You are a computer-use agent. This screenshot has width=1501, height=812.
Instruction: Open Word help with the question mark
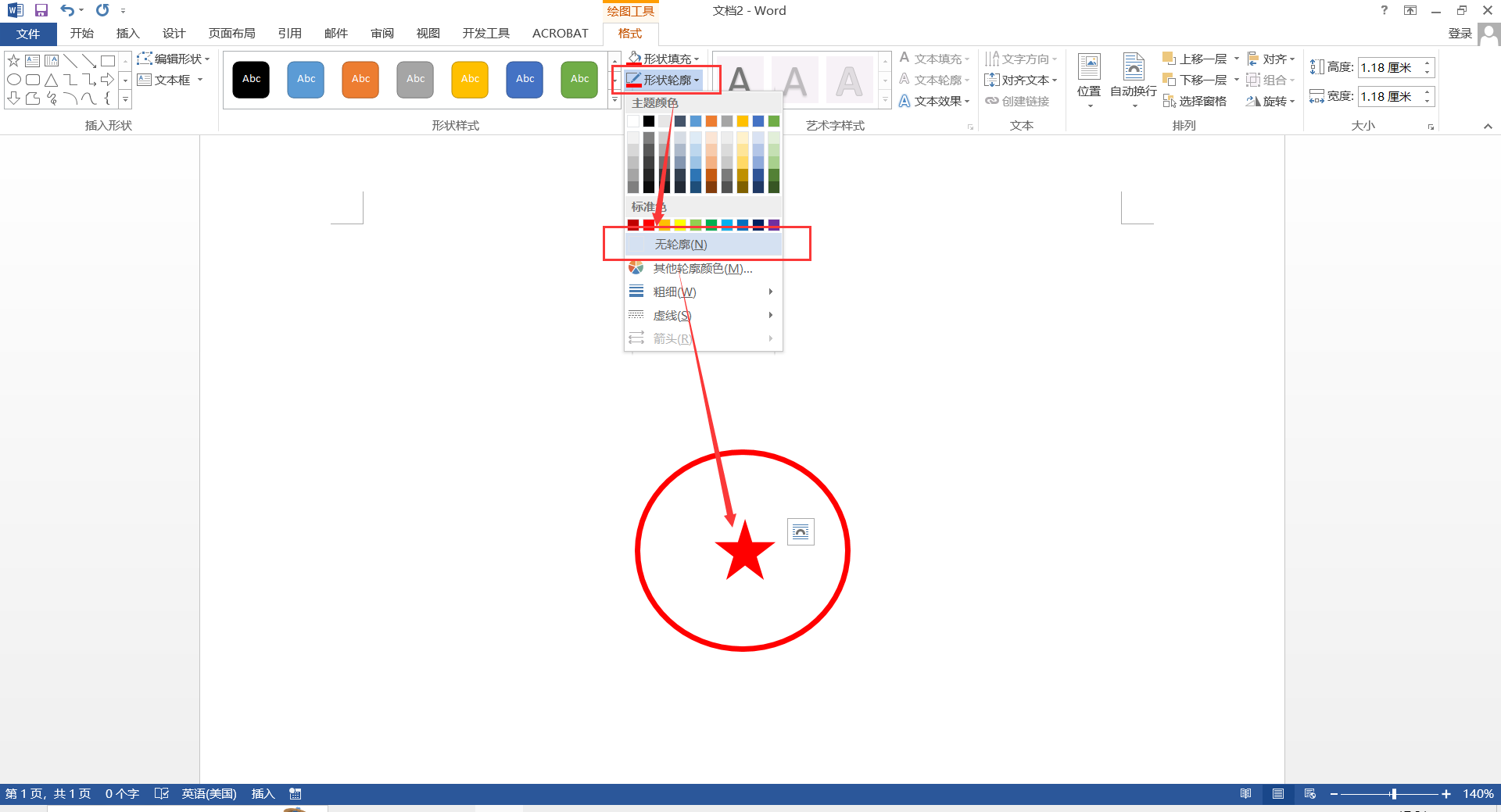tap(1385, 10)
